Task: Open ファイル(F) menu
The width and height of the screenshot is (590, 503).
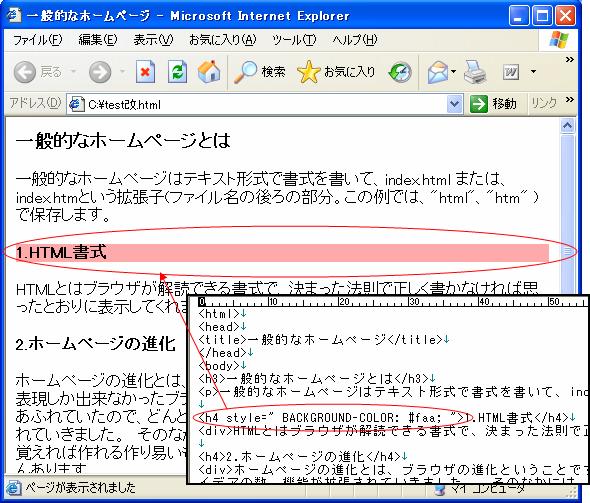Action: [38, 40]
